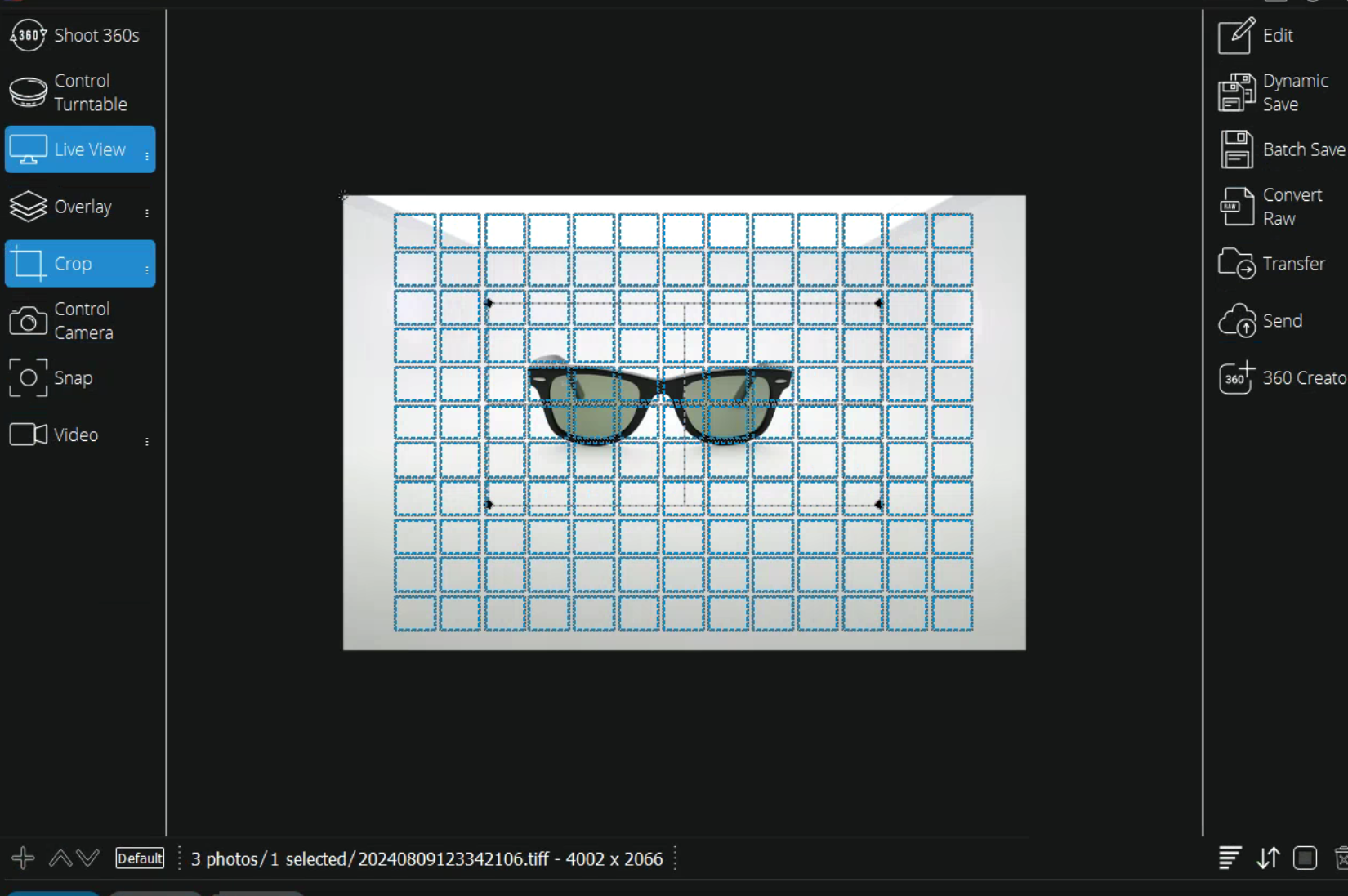
Task: Open Video options via three dots
Action: tap(147, 441)
